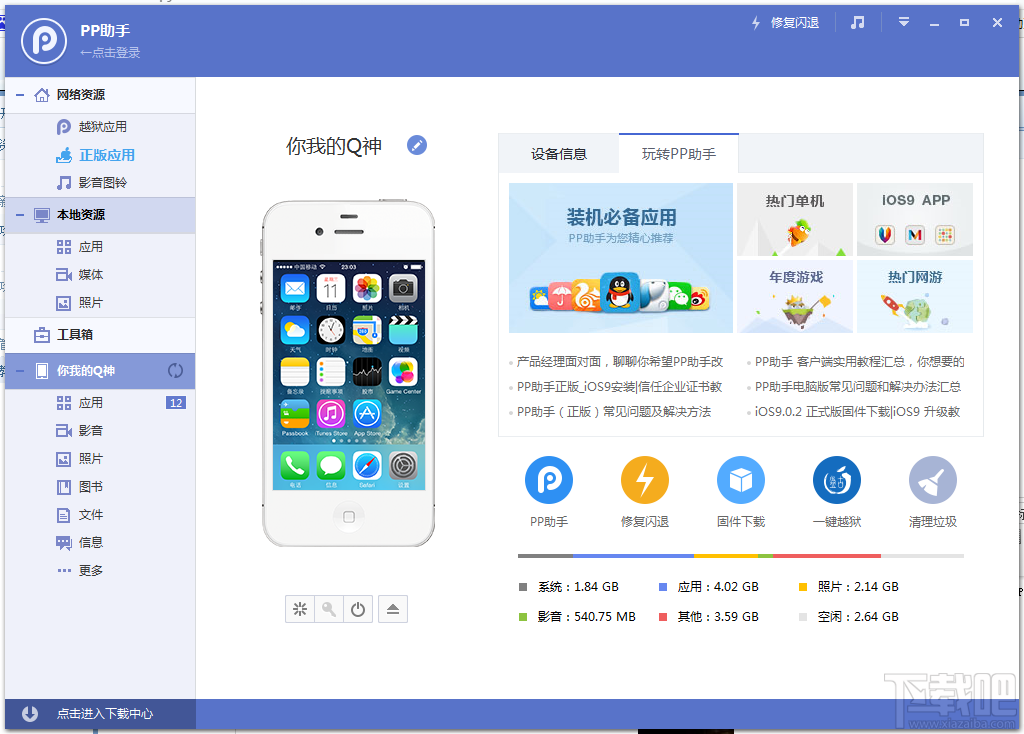Collapse the 本地资源 section
This screenshot has height=734, width=1024.
tap(20, 215)
